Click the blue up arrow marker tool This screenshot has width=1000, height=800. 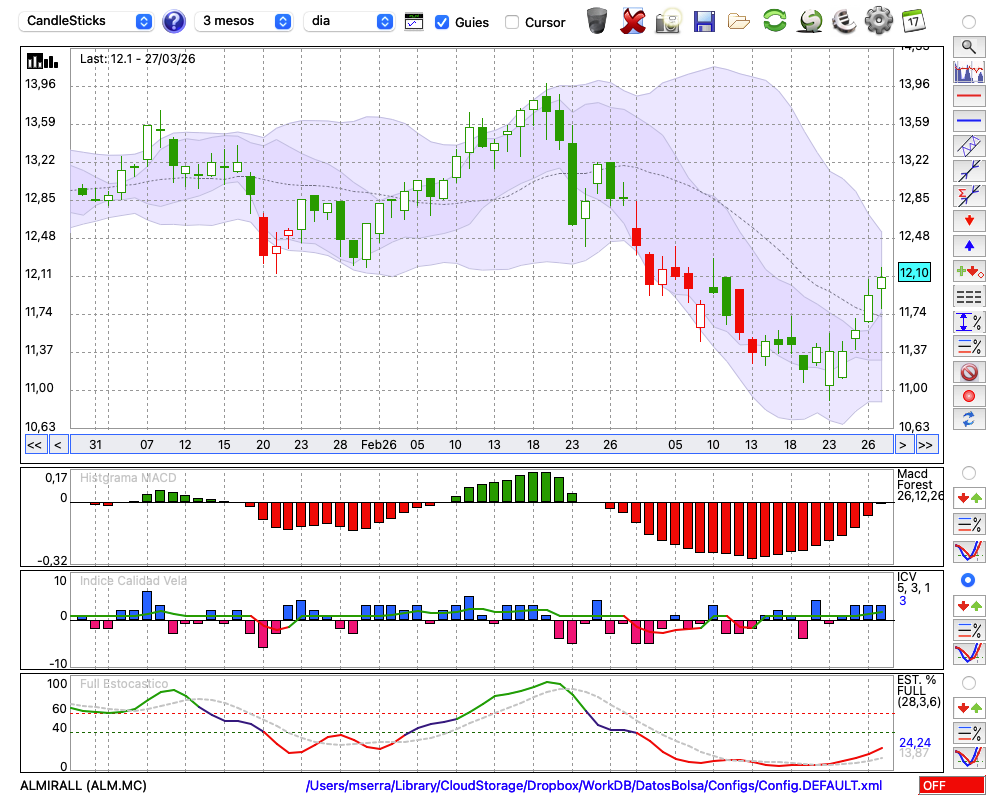[x=968, y=245]
